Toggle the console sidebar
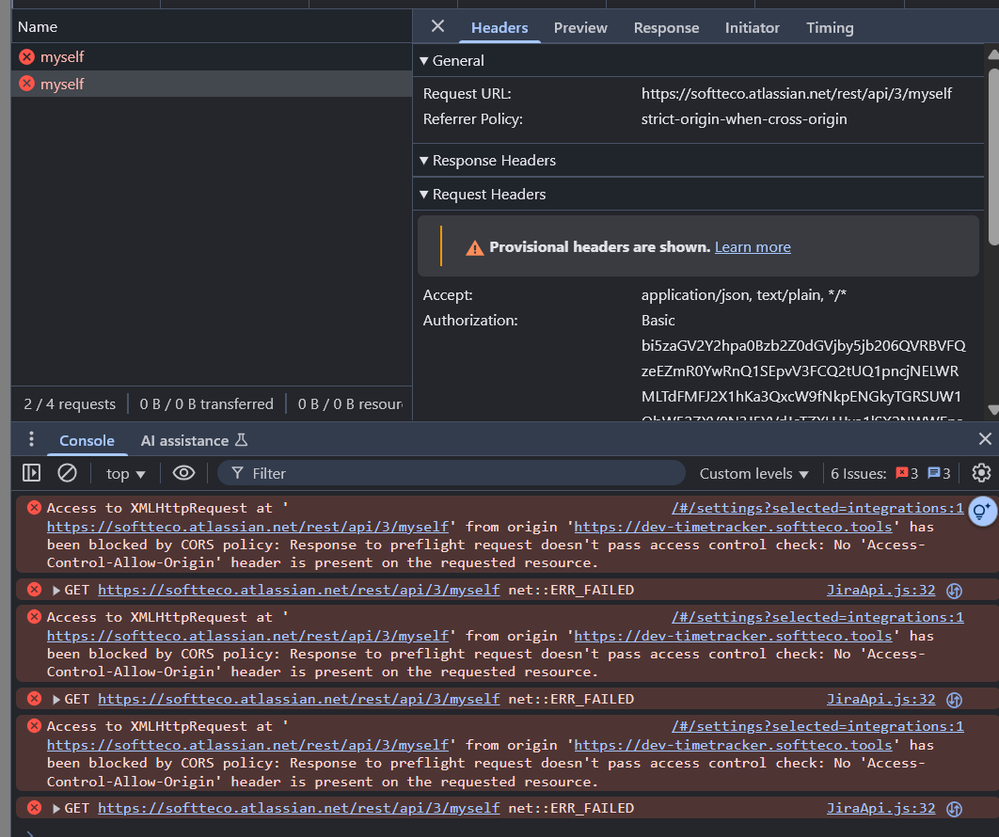The image size is (999, 837). coord(31,473)
